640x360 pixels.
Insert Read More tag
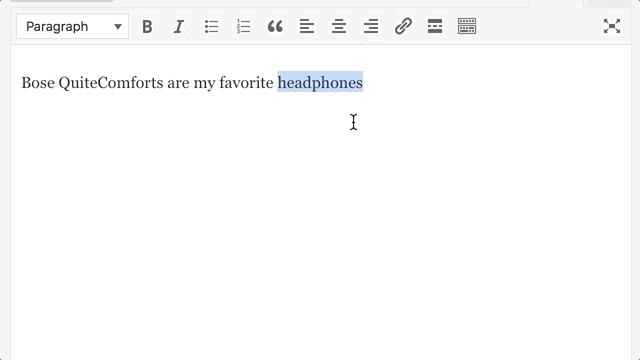435,27
